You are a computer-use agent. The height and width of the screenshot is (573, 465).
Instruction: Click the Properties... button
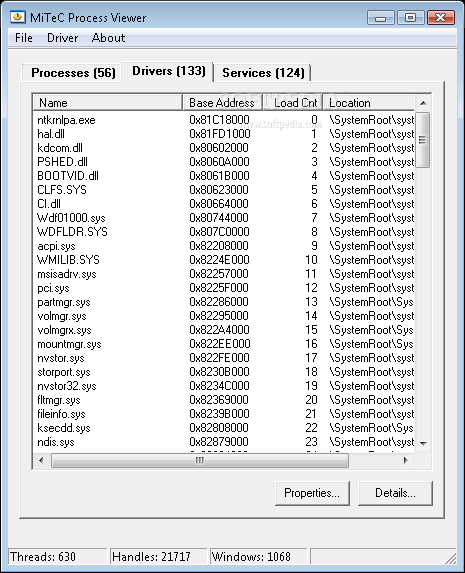point(312,493)
